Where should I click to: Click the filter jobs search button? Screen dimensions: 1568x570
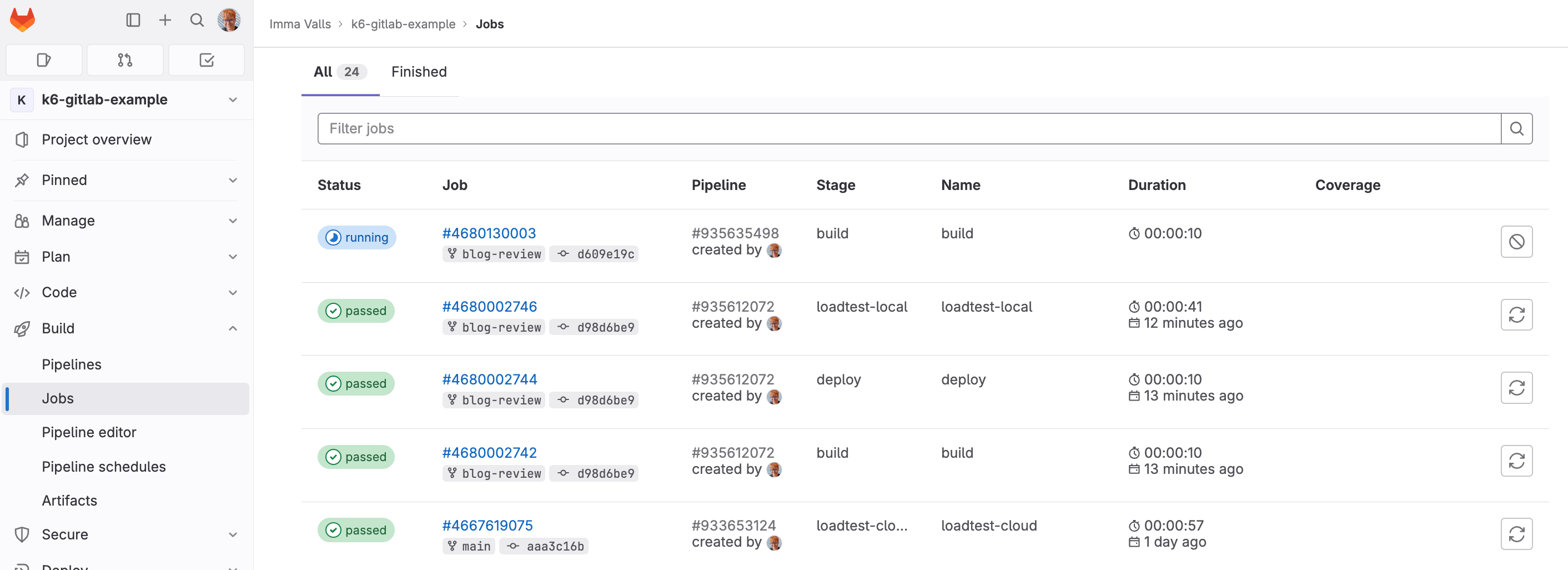coord(1516,128)
